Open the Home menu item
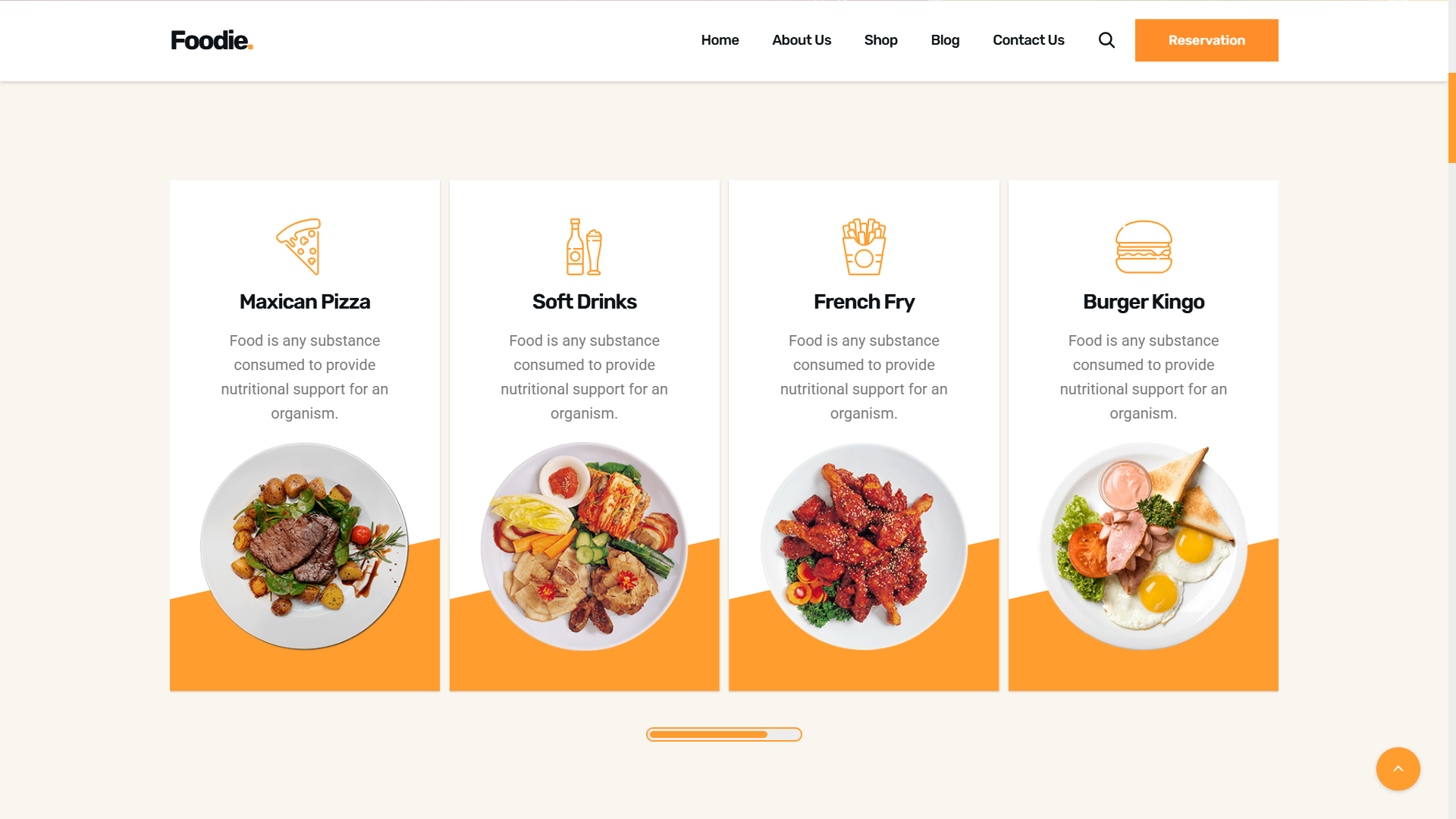 tap(720, 40)
